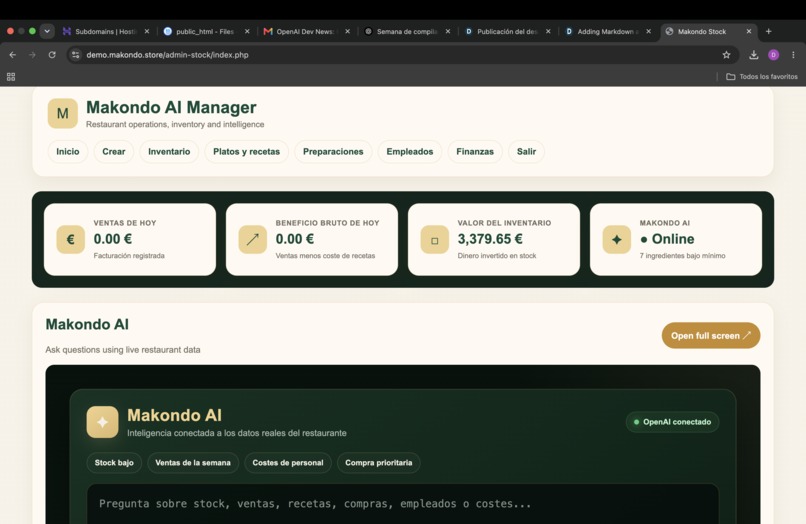
Task: Click the 3,379.65 € inventory value
Action: pos(490,239)
